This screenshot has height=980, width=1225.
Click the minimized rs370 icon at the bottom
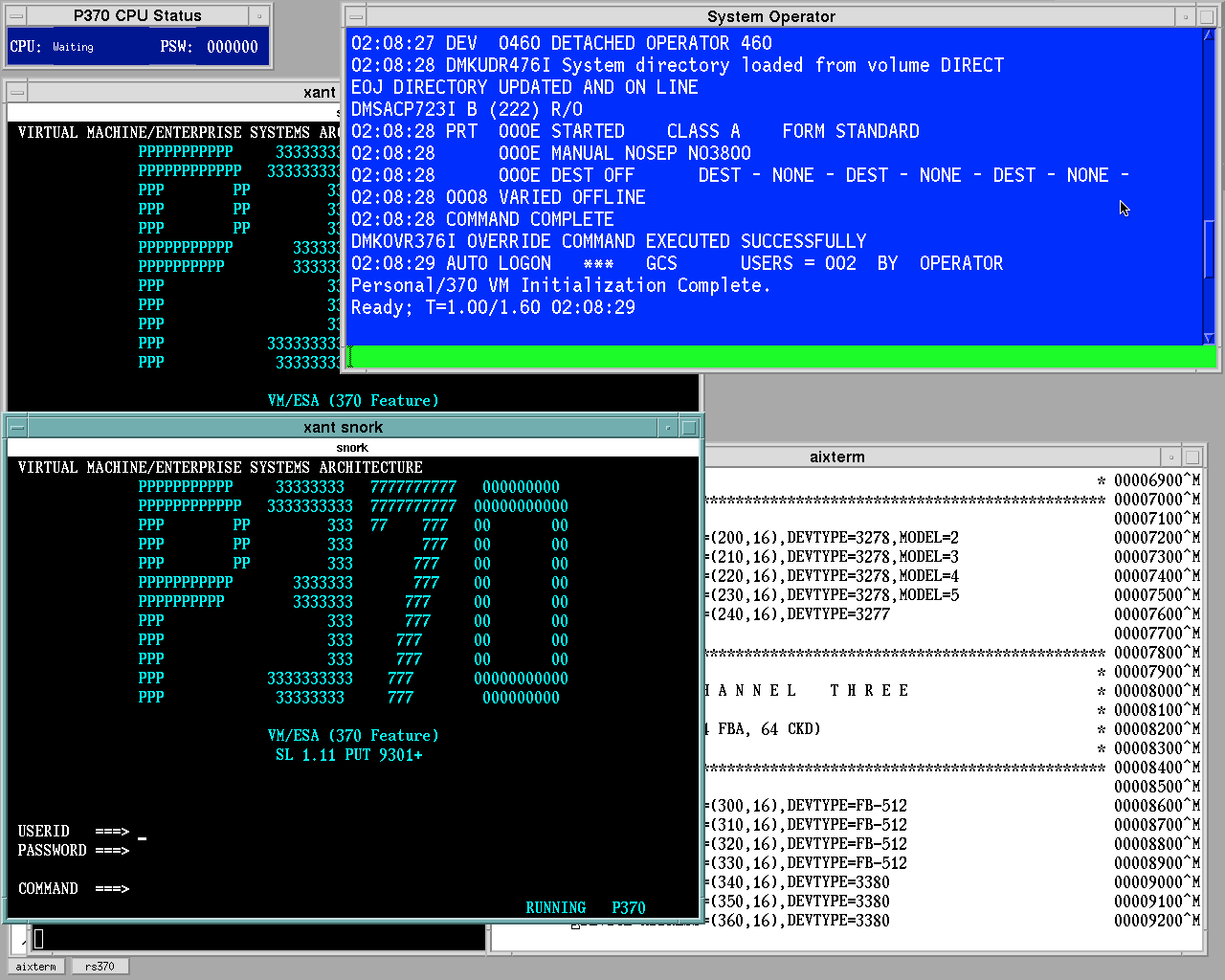[x=100, y=967]
